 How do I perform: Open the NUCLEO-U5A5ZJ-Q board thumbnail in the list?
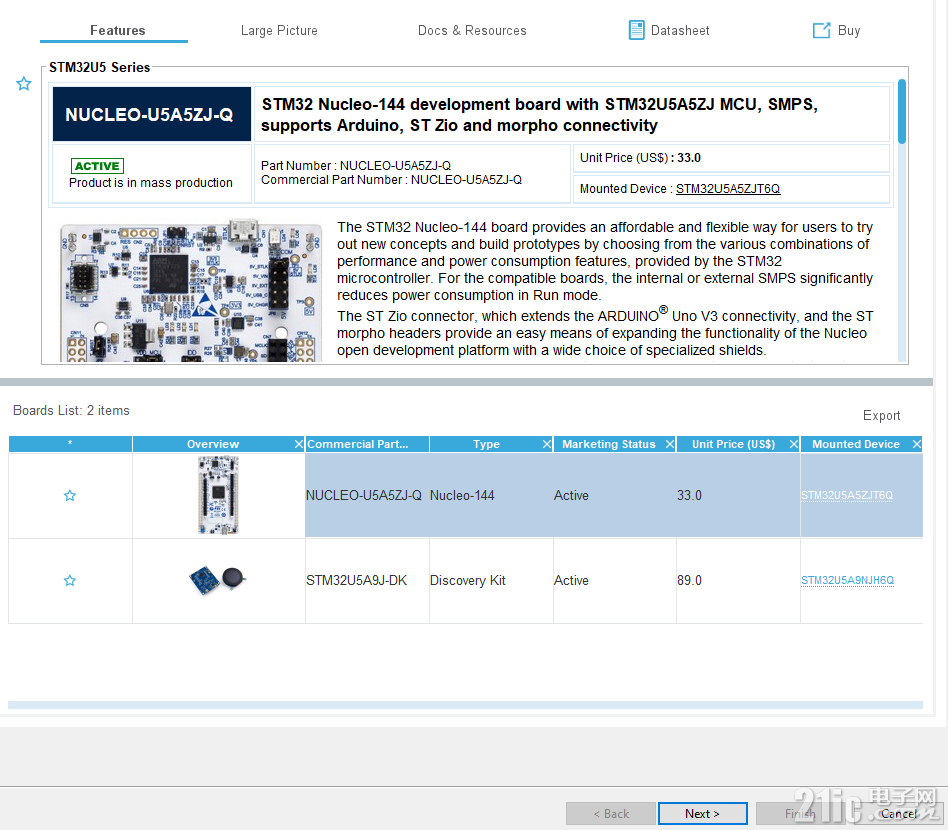click(x=218, y=495)
